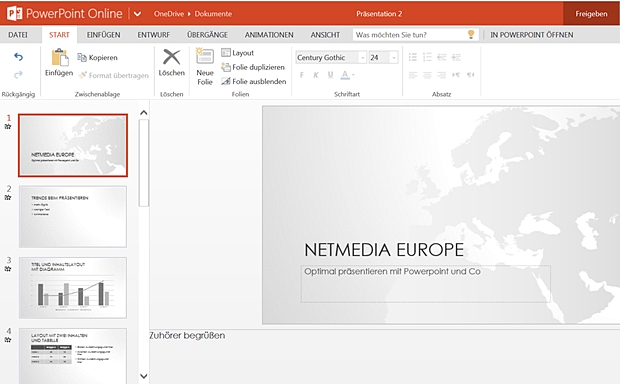Click the animation star icon under slide 2
The image size is (620, 384).
coord(8,197)
